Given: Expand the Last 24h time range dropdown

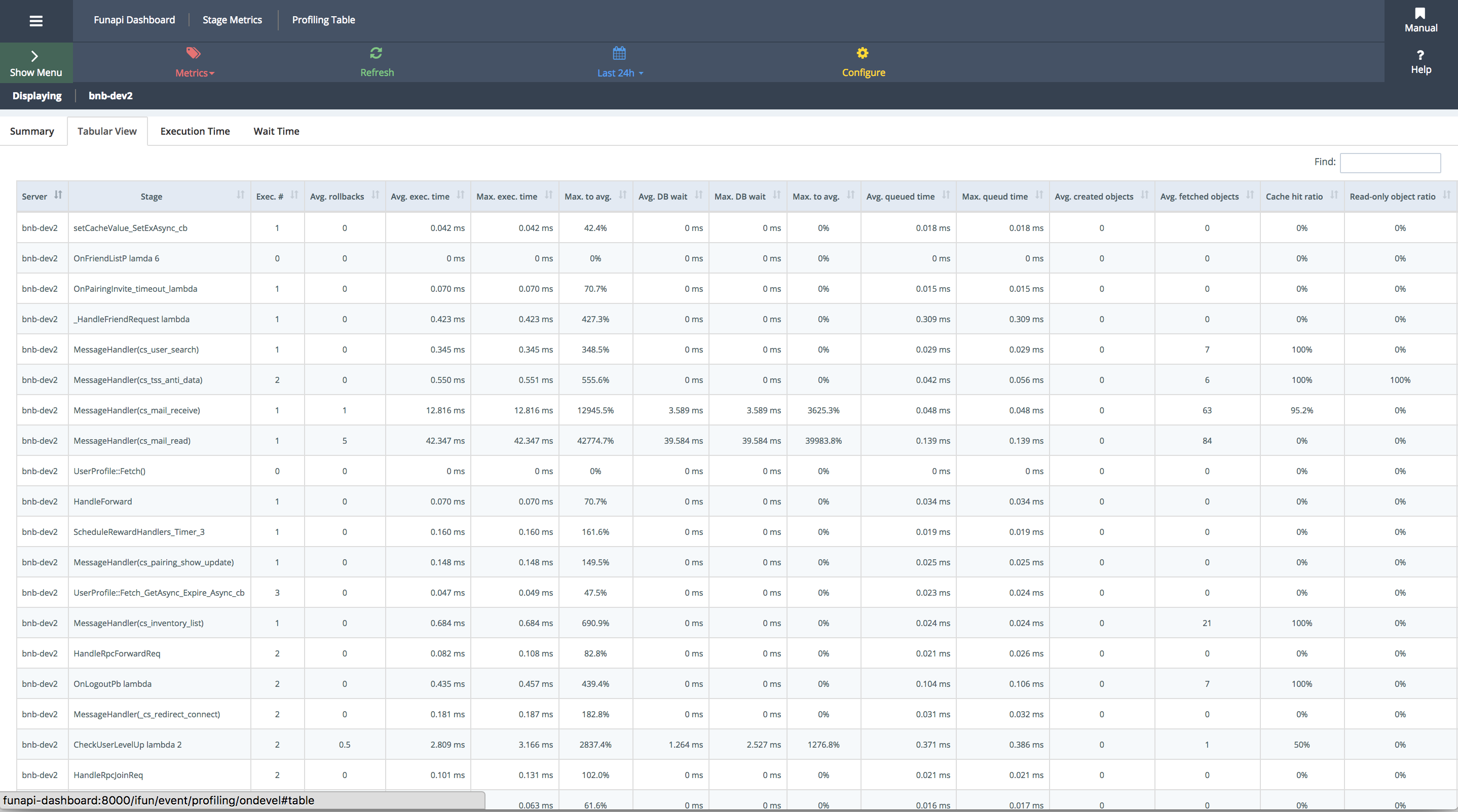Looking at the screenshot, I should tap(618, 72).
